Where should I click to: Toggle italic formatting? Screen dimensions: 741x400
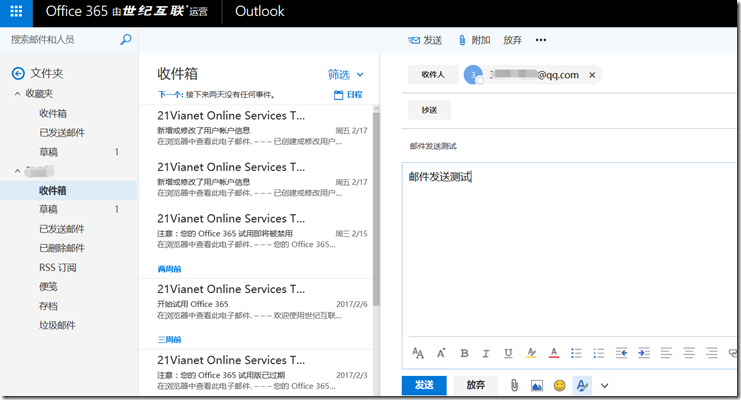(486, 353)
